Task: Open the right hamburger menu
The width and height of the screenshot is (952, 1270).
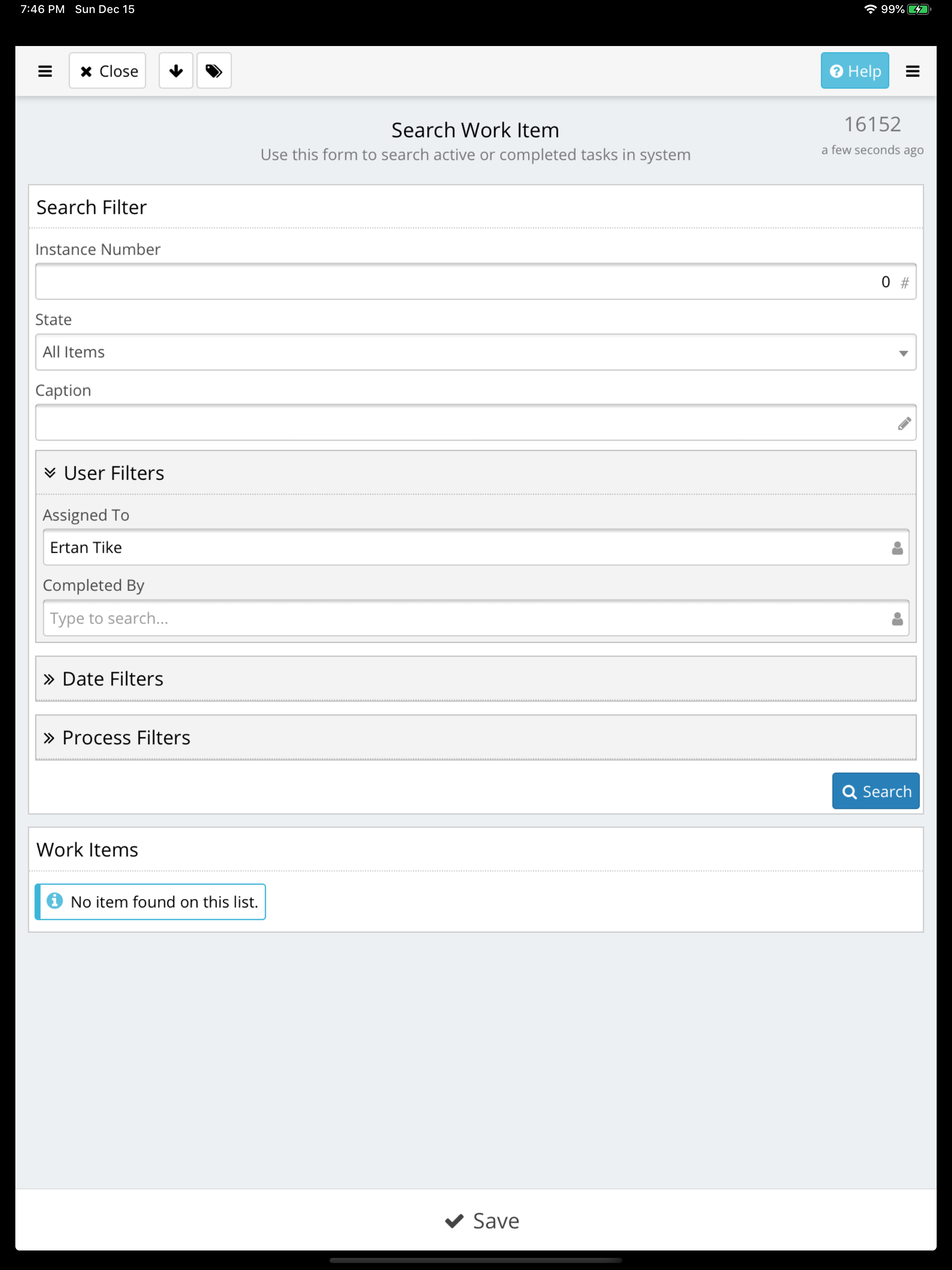Action: 912,71
